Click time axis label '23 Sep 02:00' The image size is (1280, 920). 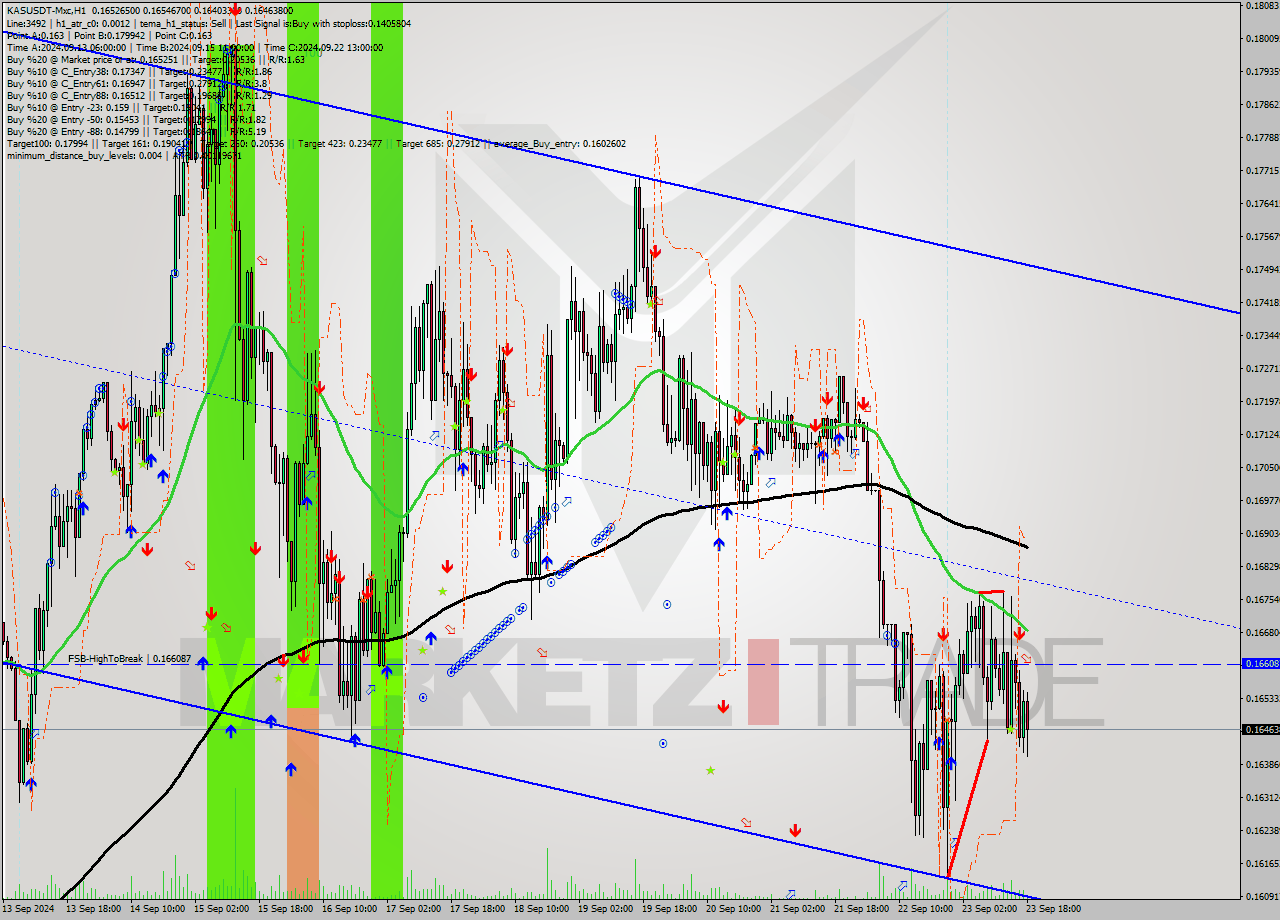[990, 909]
